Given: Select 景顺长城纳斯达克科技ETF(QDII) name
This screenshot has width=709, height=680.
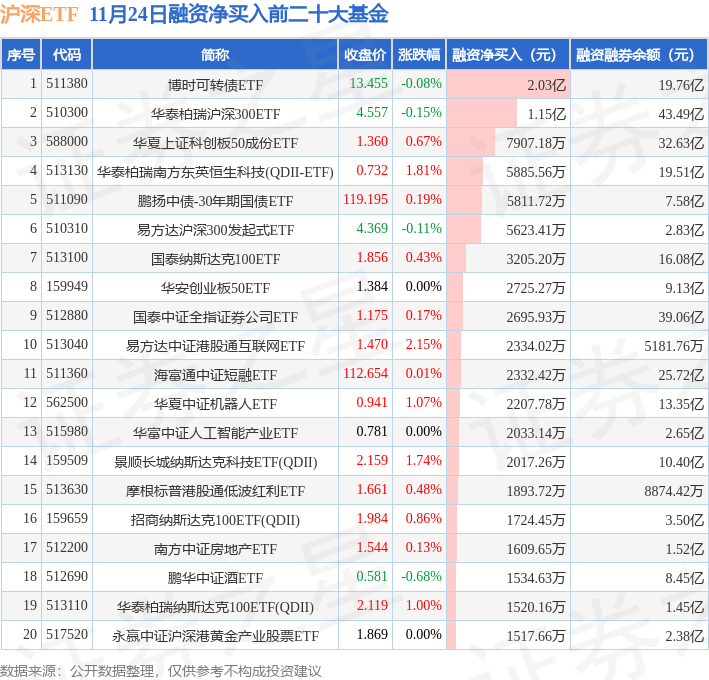Looking at the screenshot, I should point(215,461).
